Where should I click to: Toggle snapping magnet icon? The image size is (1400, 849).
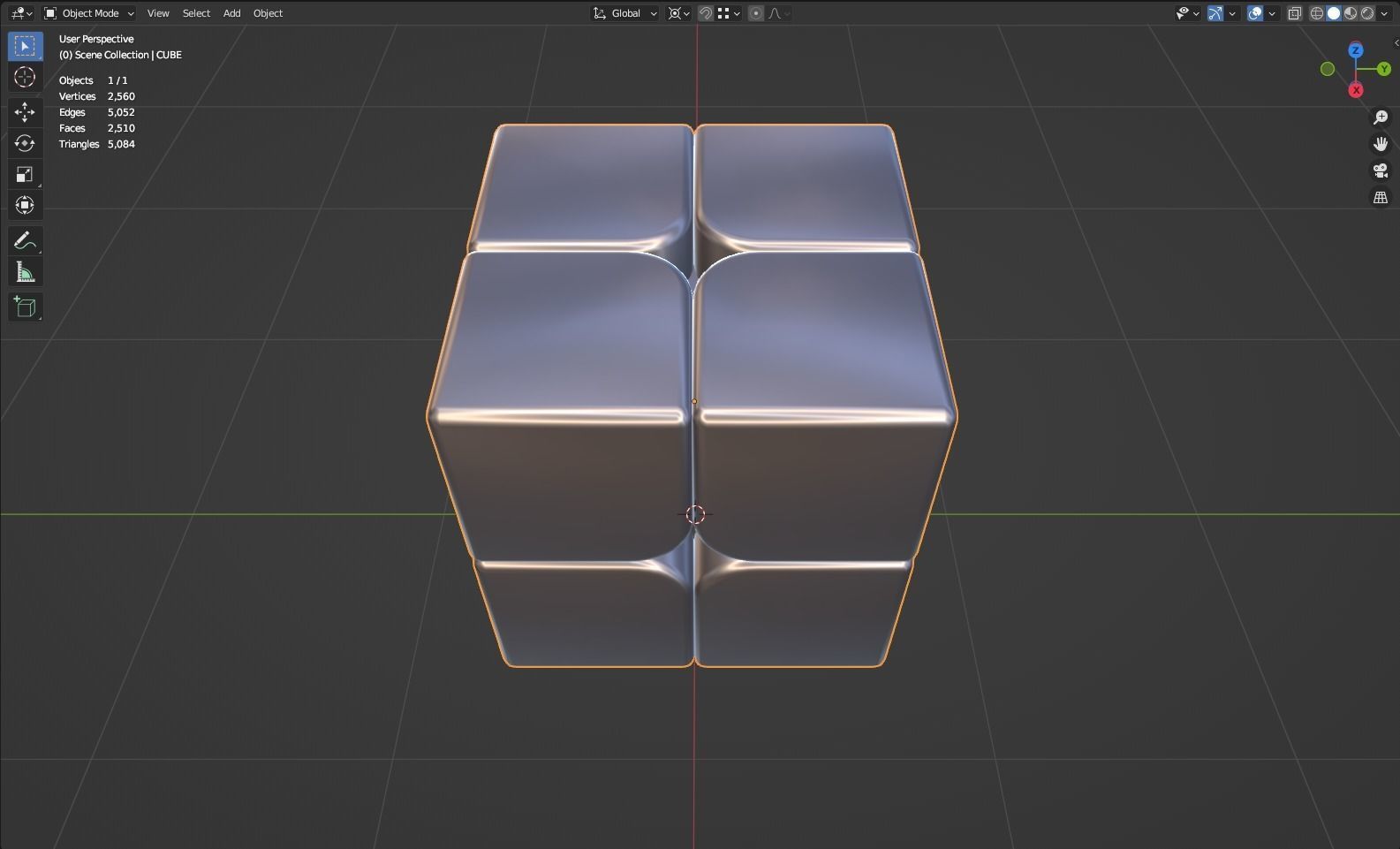point(706,13)
